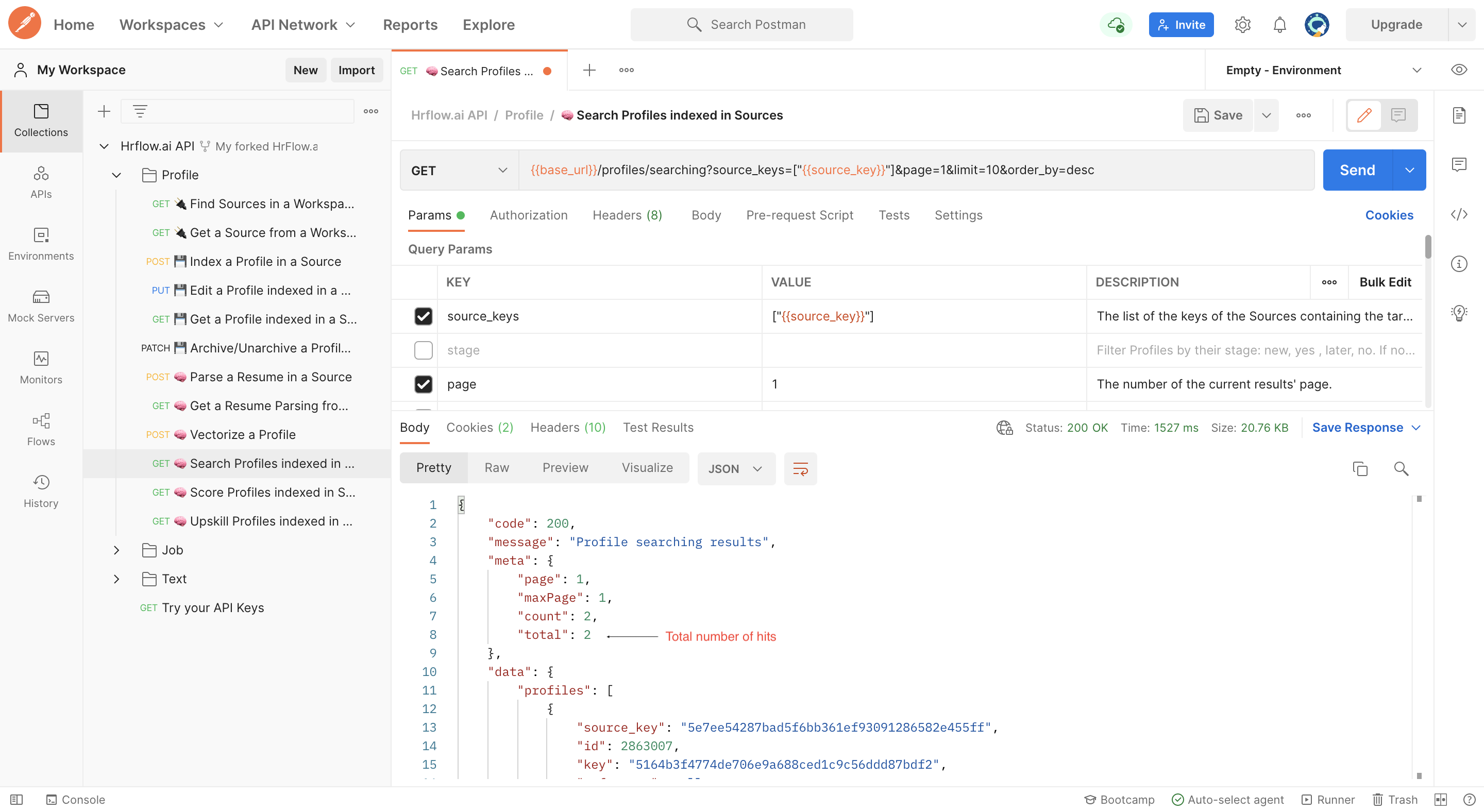This screenshot has width=1484, height=812.
Task: Open request info icon in right sidebar
Action: [1459, 264]
